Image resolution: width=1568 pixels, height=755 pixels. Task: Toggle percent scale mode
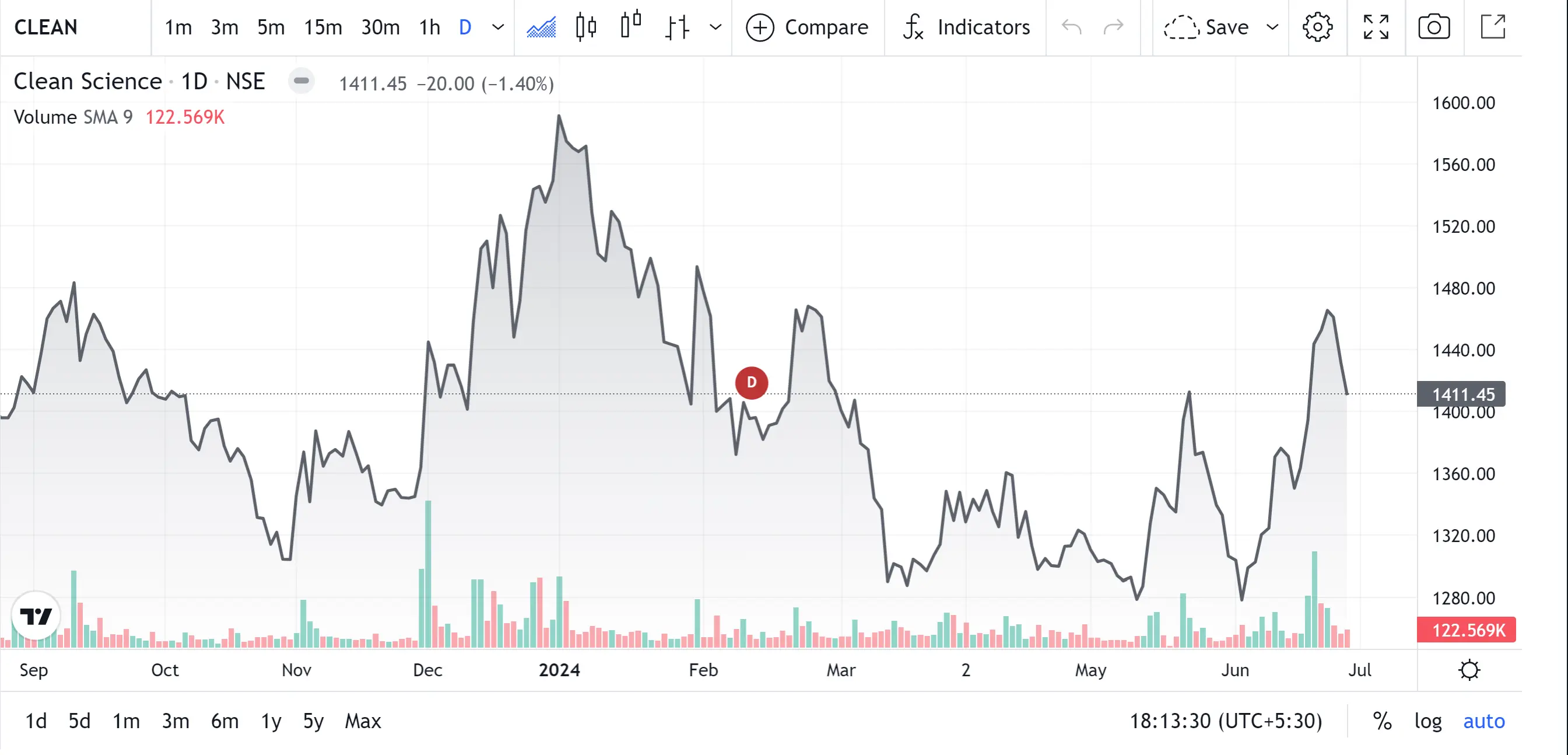pyautogui.click(x=1382, y=721)
